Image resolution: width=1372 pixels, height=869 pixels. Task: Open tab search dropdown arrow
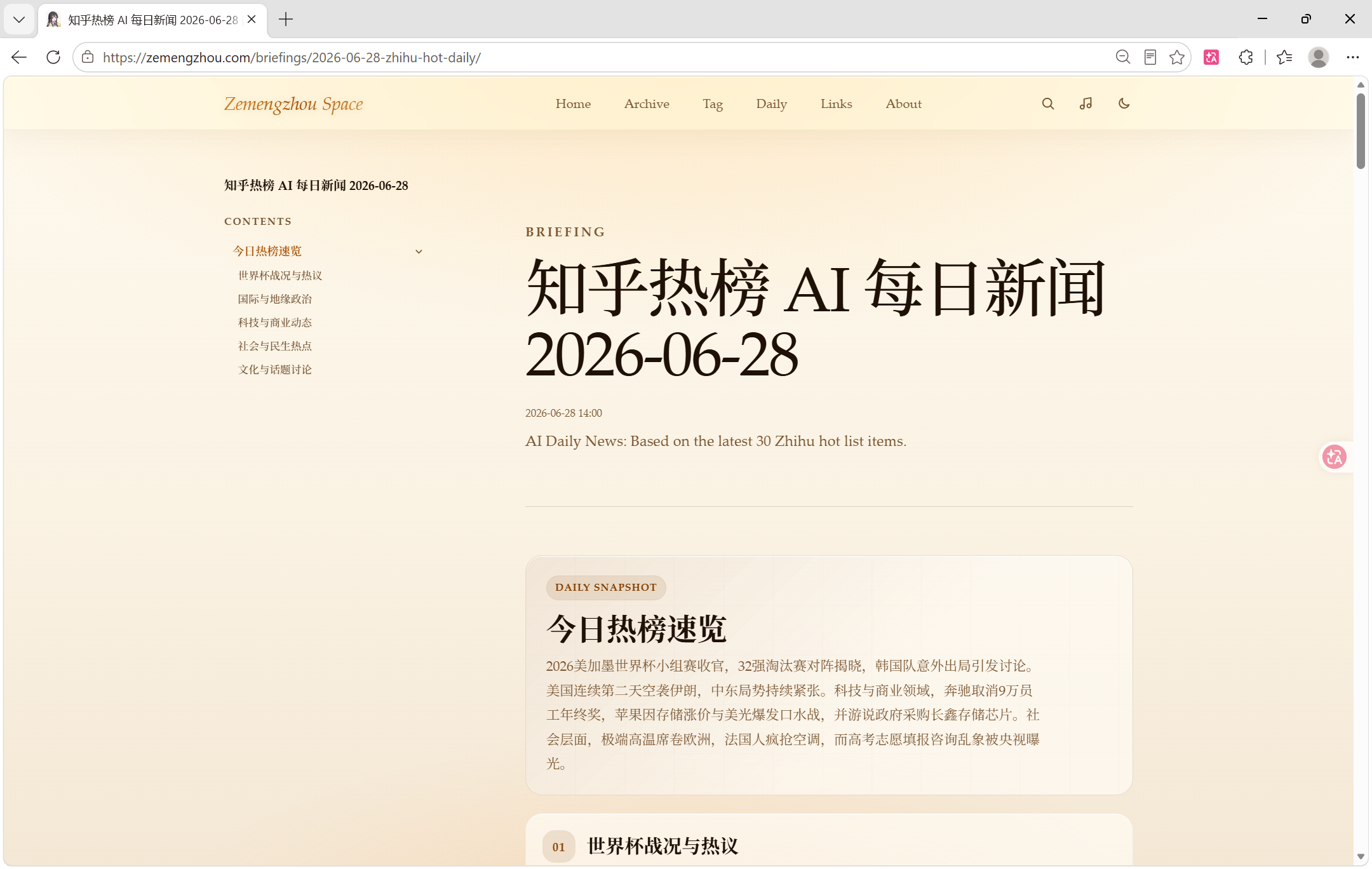click(x=19, y=20)
